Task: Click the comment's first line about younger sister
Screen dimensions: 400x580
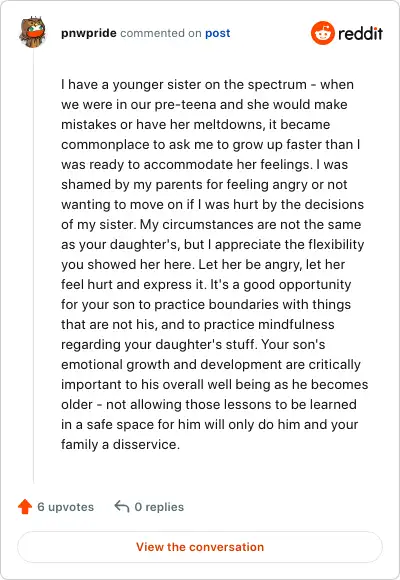Action: 207,84
